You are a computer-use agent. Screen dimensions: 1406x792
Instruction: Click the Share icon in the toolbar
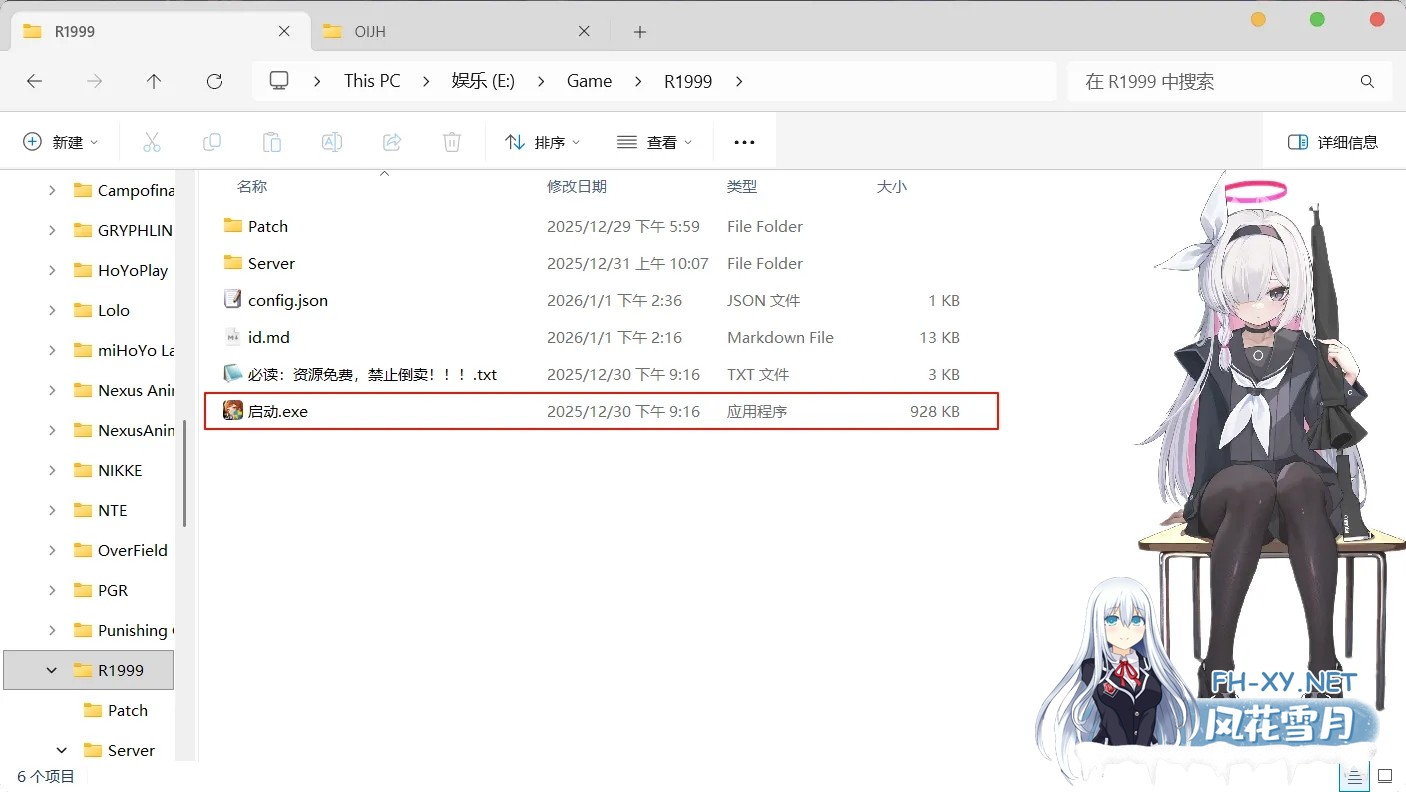tap(391, 141)
